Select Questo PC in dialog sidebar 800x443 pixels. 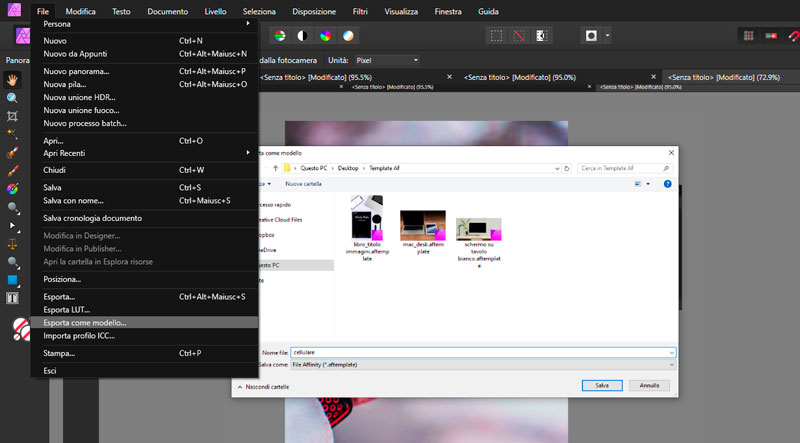coord(295,265)
